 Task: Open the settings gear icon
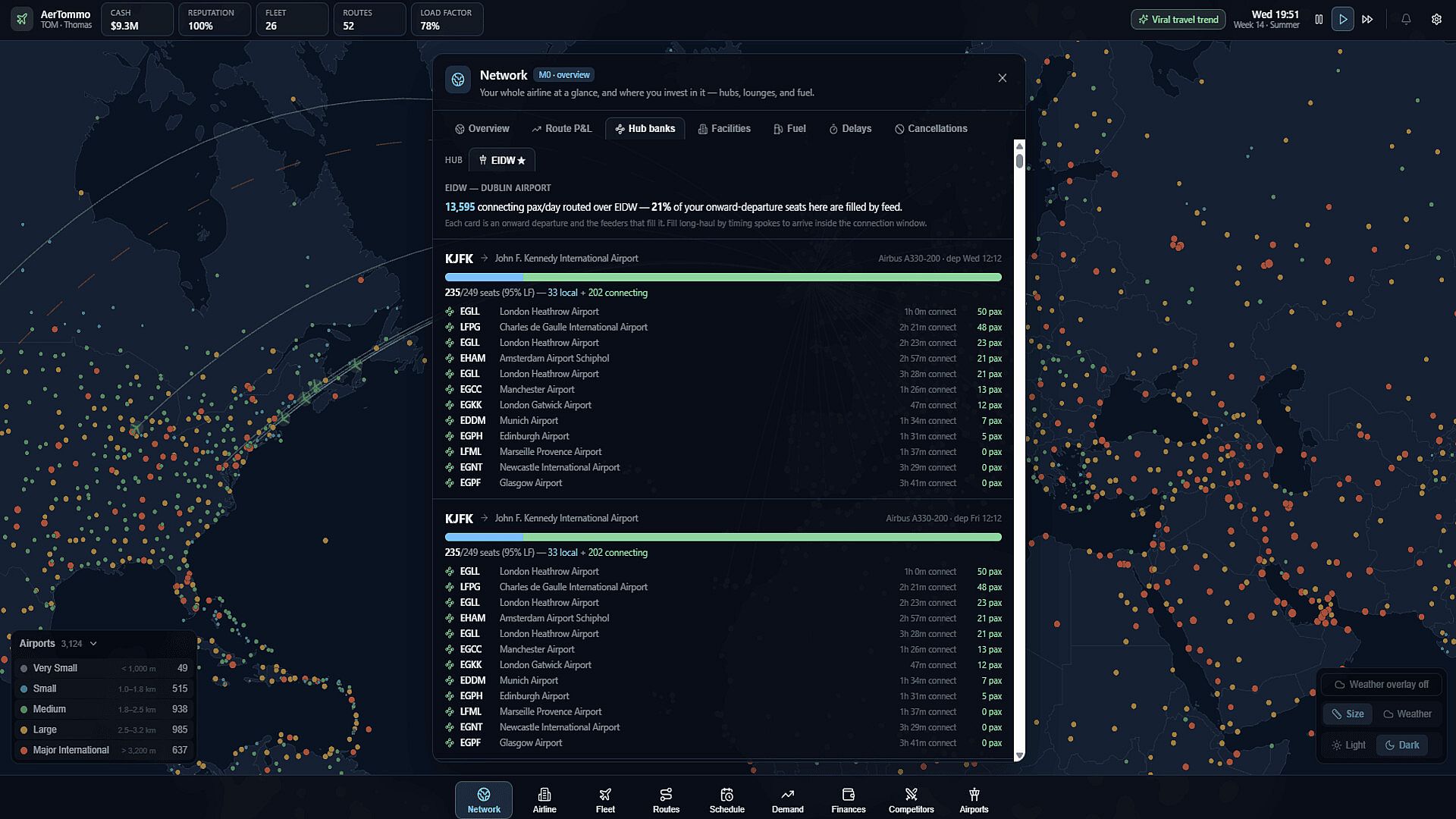coord(1436,20)
